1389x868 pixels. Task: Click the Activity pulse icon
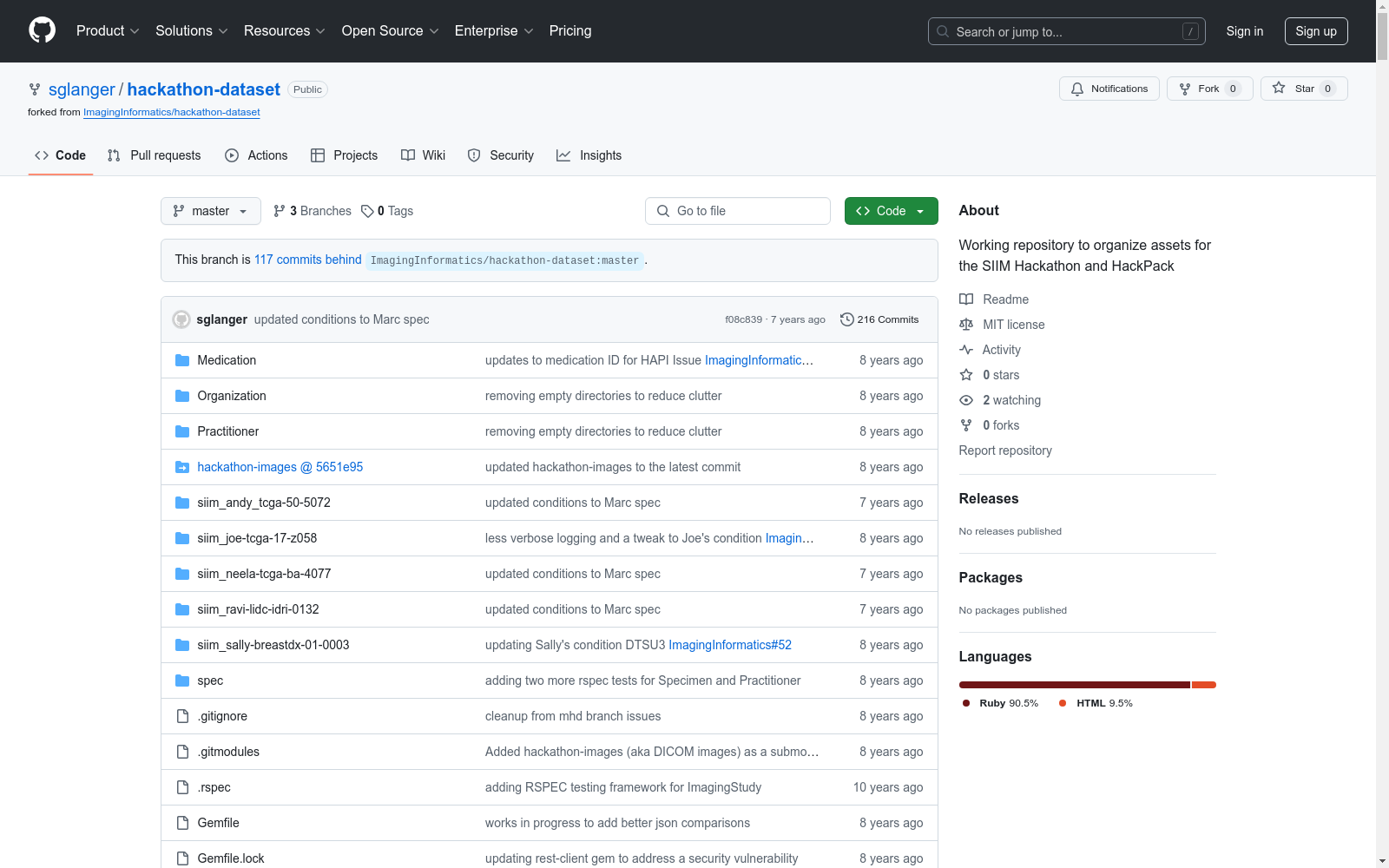(x=966, y=350)
